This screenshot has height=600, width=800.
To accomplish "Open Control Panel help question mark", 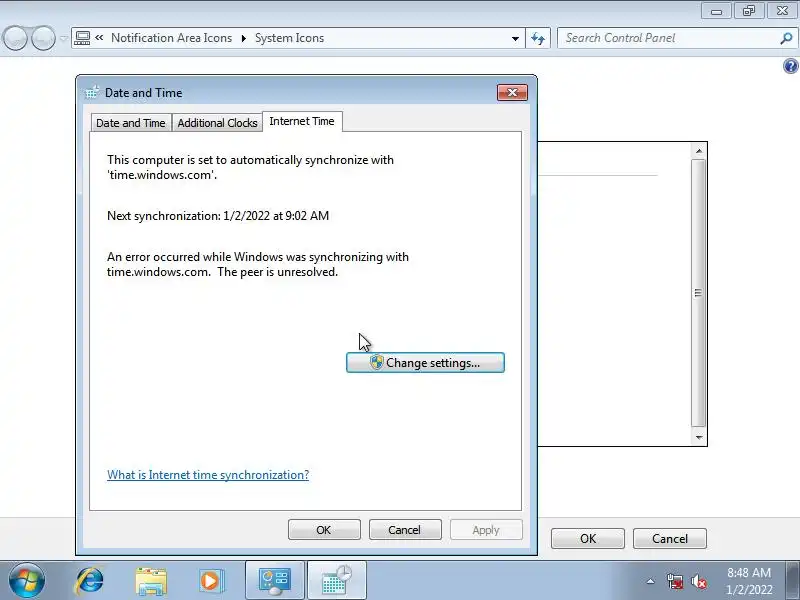I will (x=791, y=66).
